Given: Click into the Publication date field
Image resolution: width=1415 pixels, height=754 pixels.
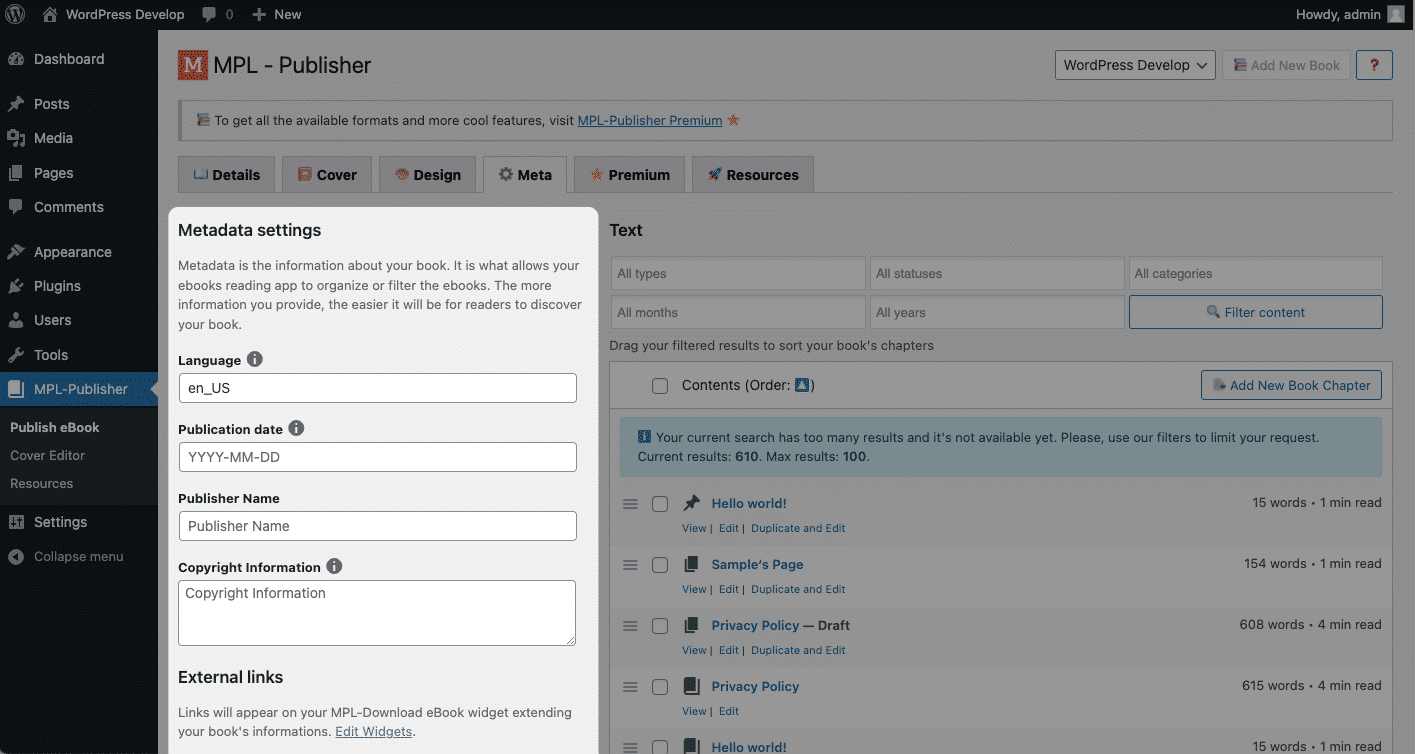Looking at the screenshot, I should [x=377, y=457].
